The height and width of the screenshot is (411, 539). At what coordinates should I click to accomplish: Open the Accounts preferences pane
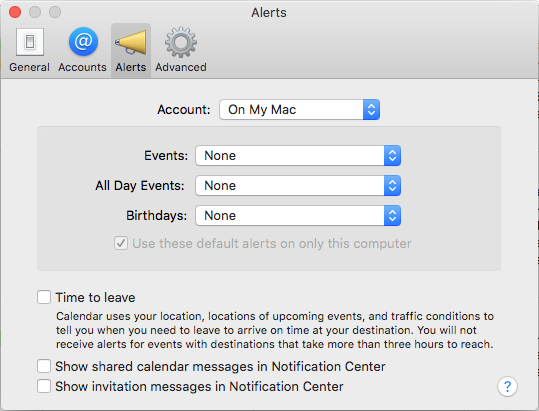click(x=82, y=50)
